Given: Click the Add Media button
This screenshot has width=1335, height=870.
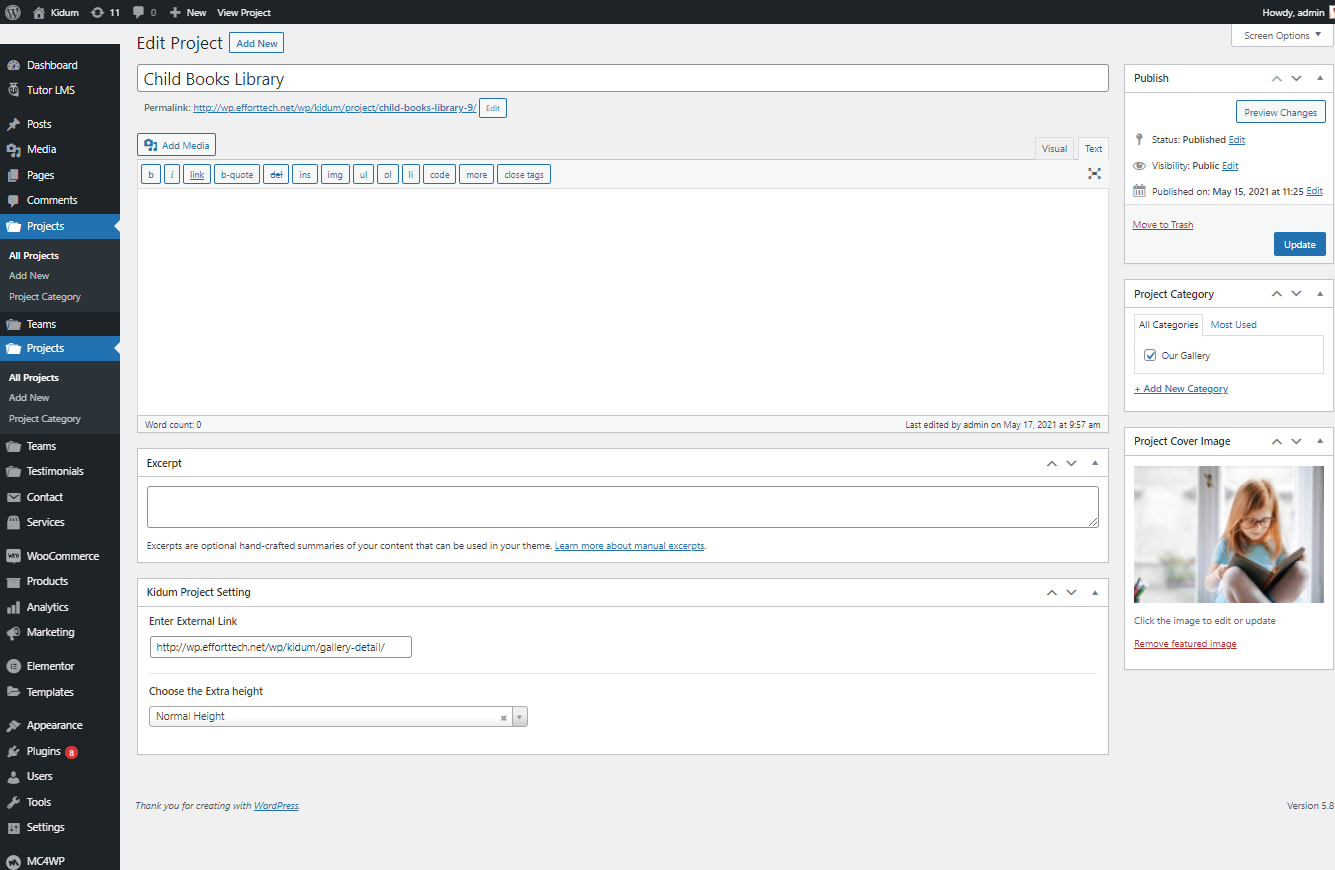Looking at the screenshot, I should tap(176, 145).
